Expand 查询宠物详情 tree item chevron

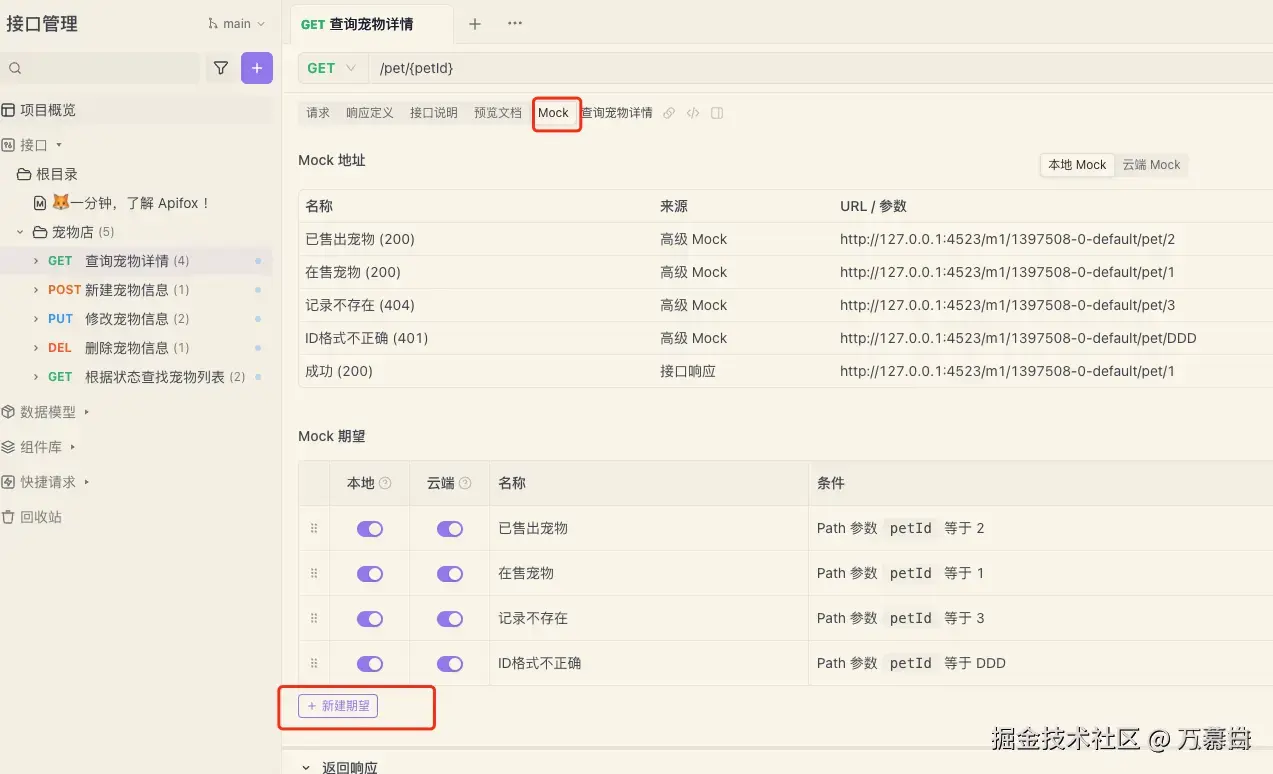point(36,261)
